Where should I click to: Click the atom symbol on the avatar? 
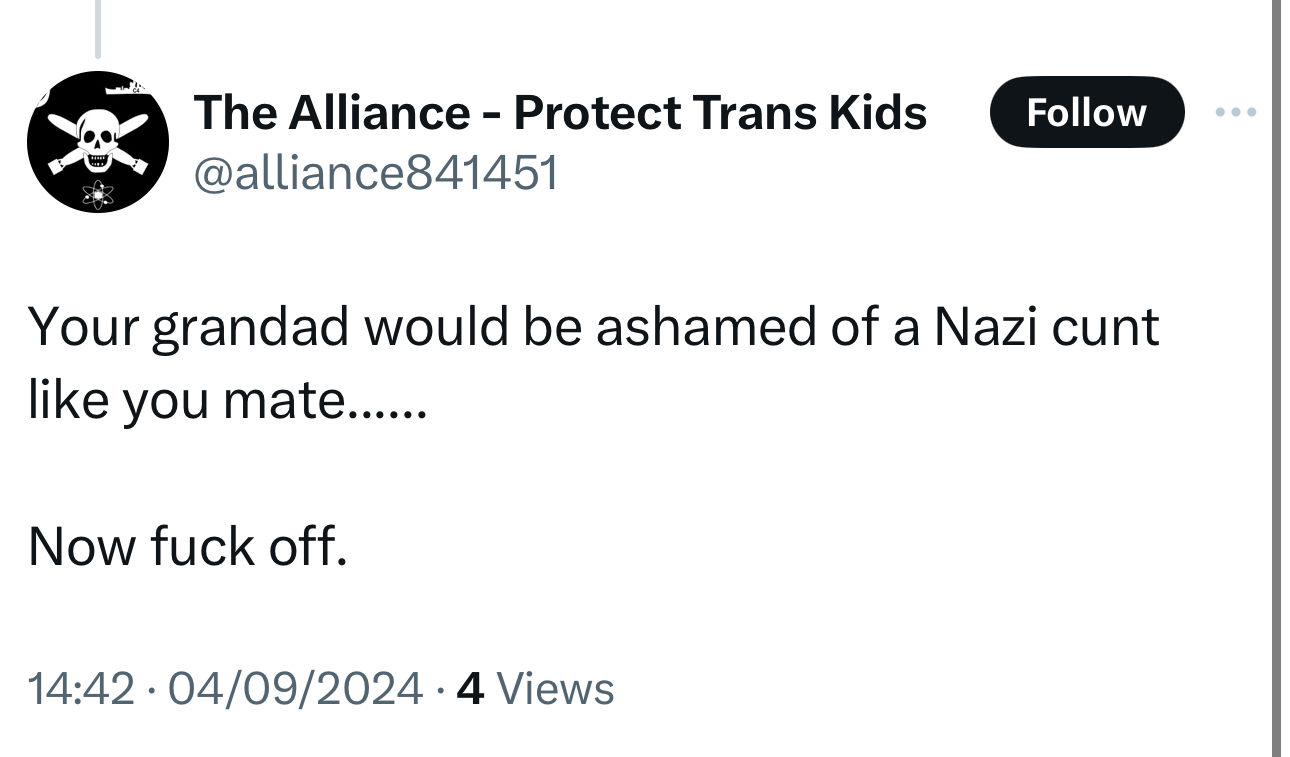97,193
